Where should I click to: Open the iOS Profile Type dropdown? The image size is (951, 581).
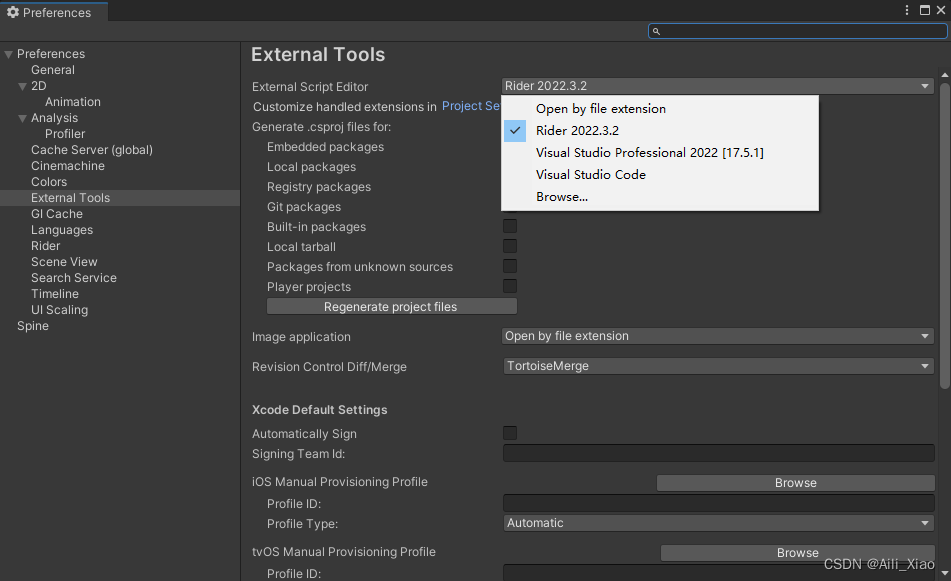[x=718, y=523]
